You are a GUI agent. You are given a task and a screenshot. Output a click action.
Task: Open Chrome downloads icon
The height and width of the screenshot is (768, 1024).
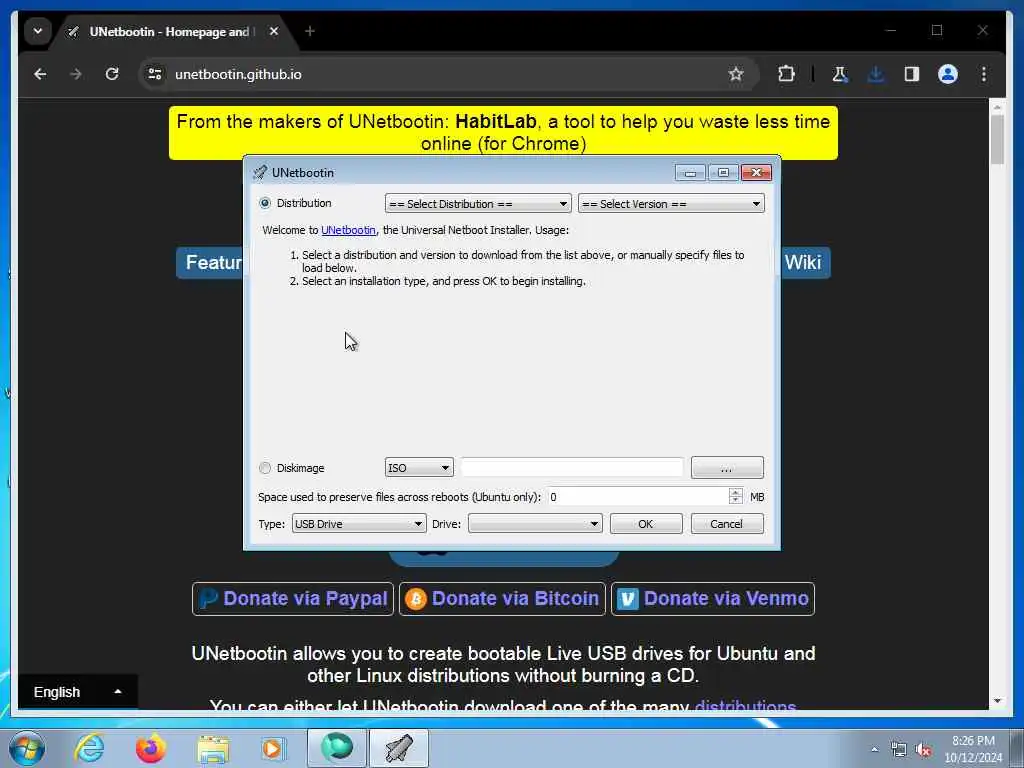point(876,74)
